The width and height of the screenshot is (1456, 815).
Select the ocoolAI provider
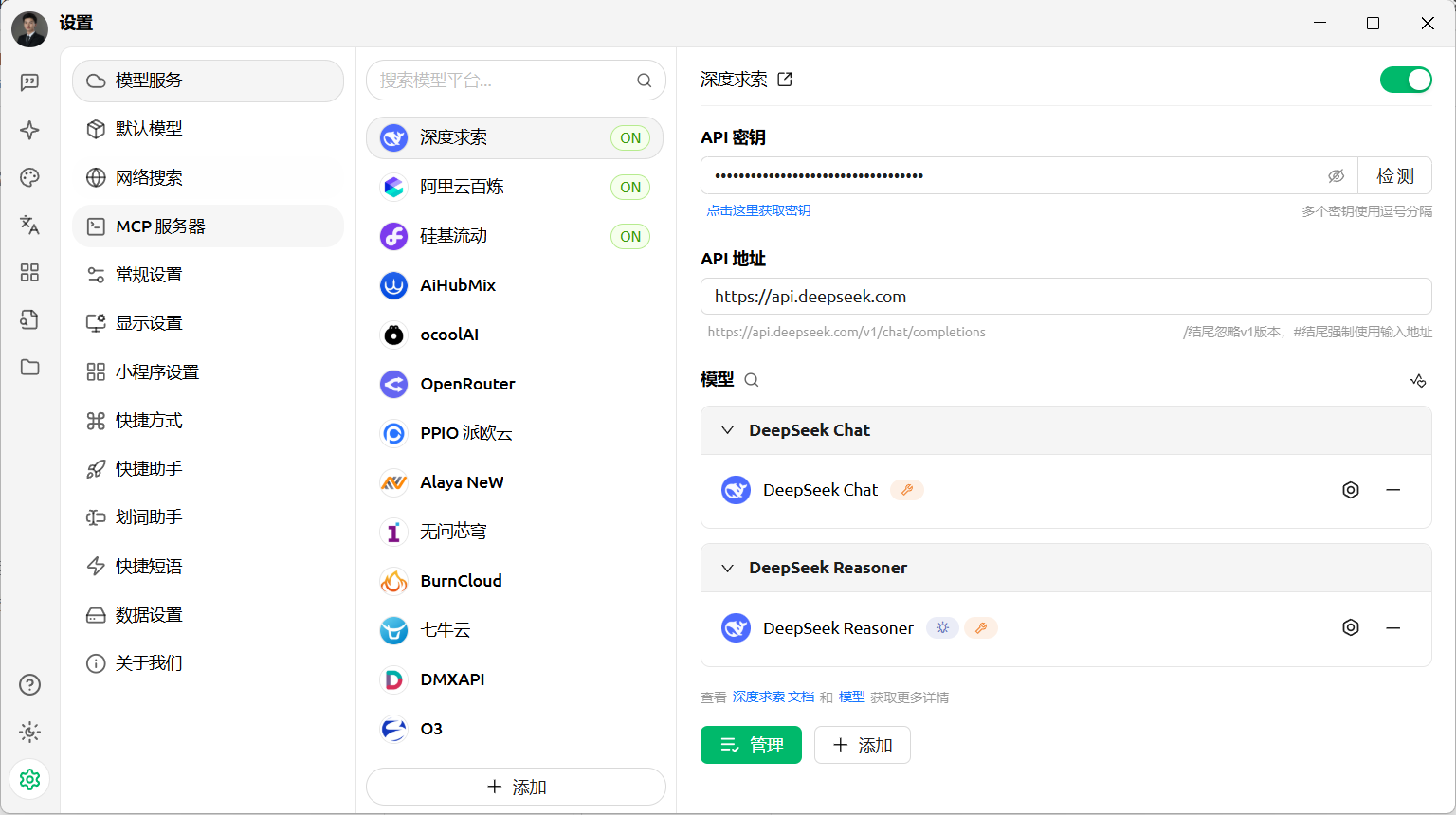coord(515,335)
